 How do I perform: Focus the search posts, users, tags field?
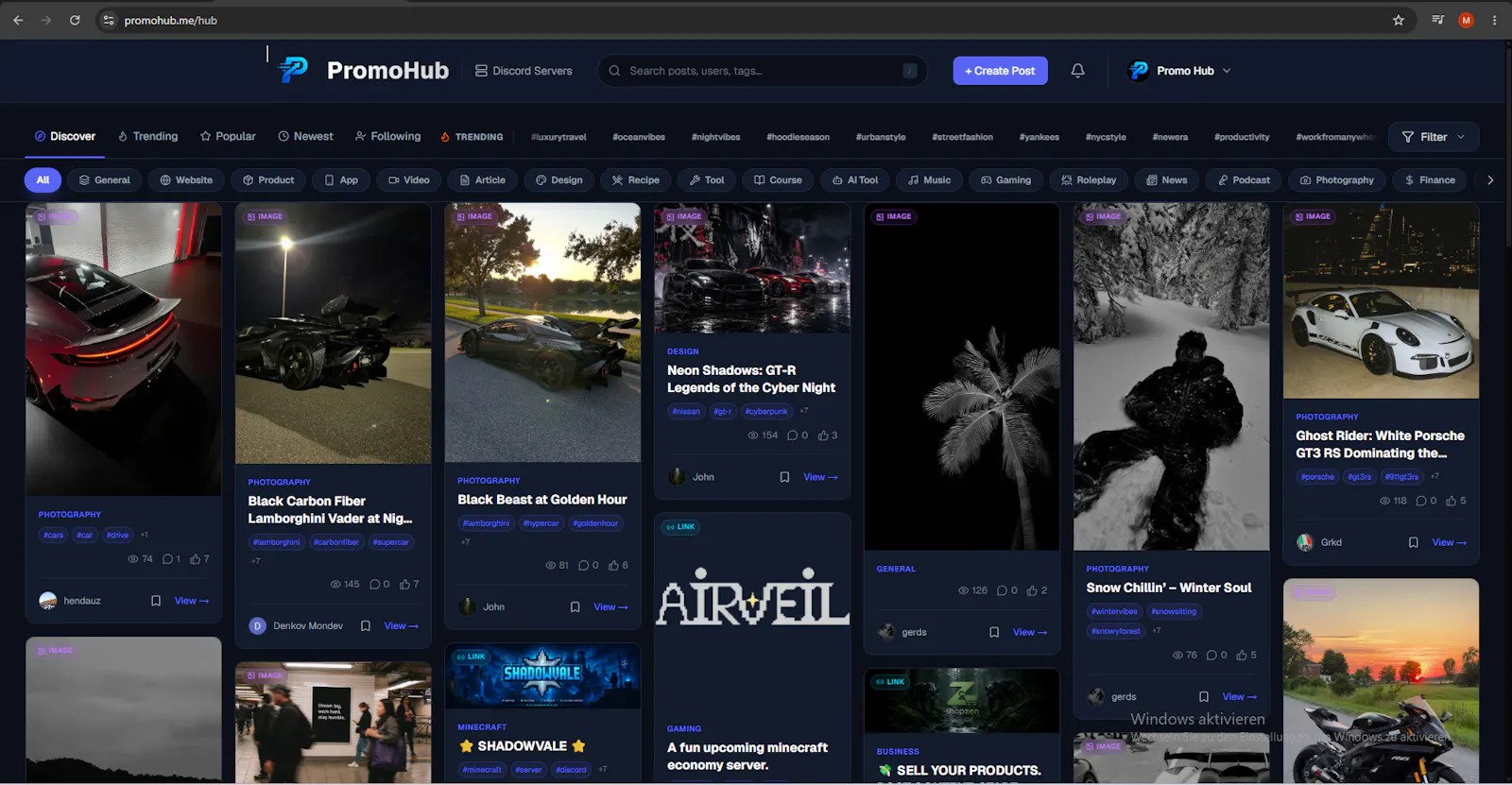pos(762,71)
